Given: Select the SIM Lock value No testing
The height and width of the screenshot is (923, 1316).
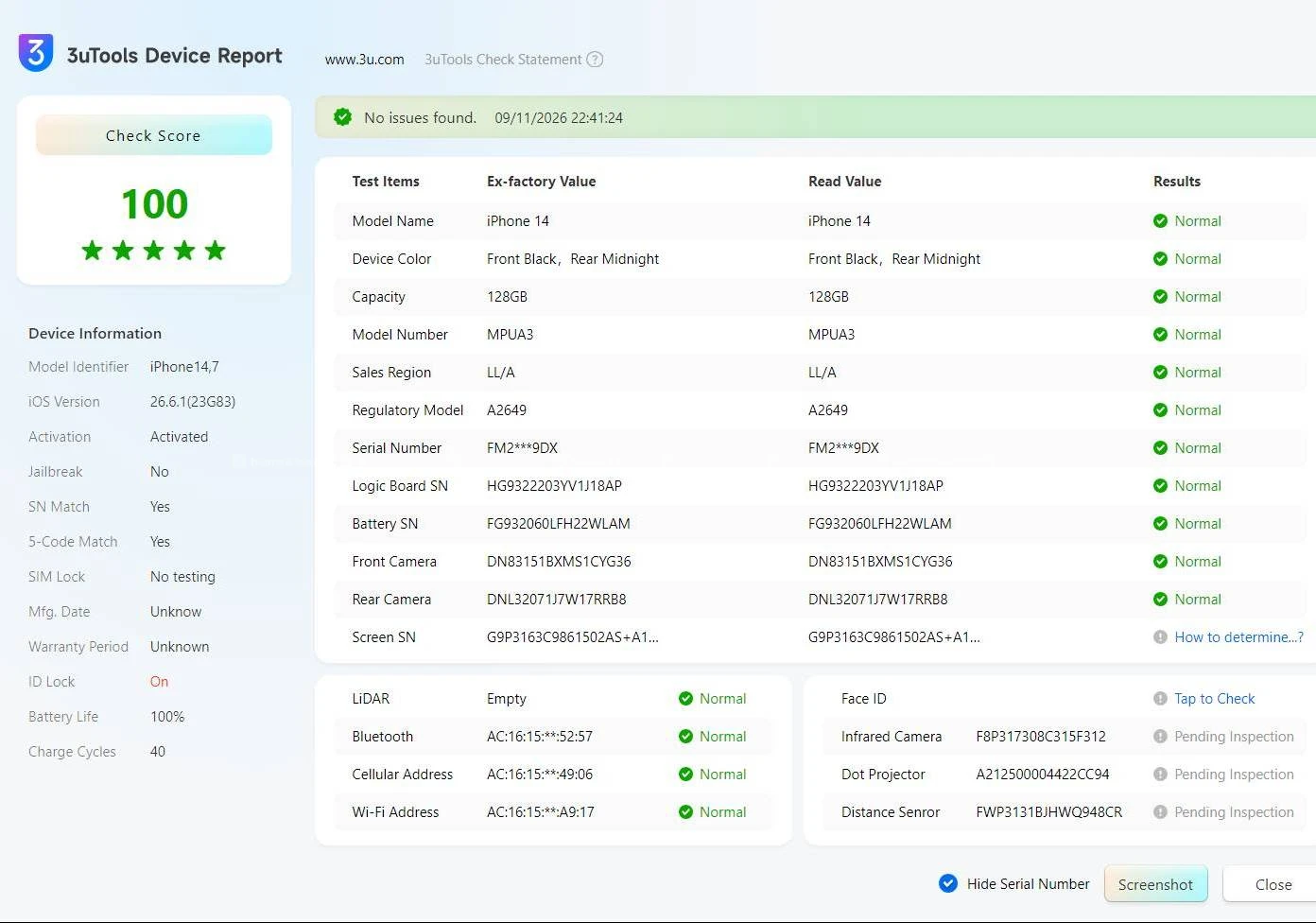Looking at the screenshot, I should coord(182,577).
